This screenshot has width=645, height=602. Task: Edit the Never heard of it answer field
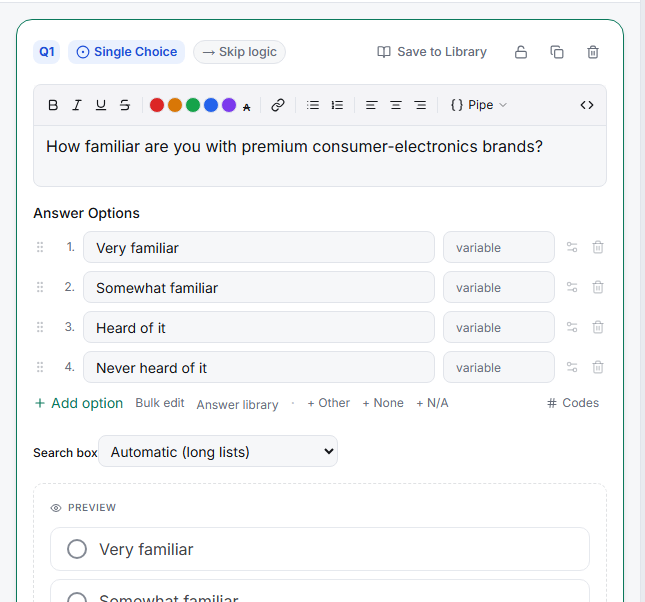click(x=259, y=367)
